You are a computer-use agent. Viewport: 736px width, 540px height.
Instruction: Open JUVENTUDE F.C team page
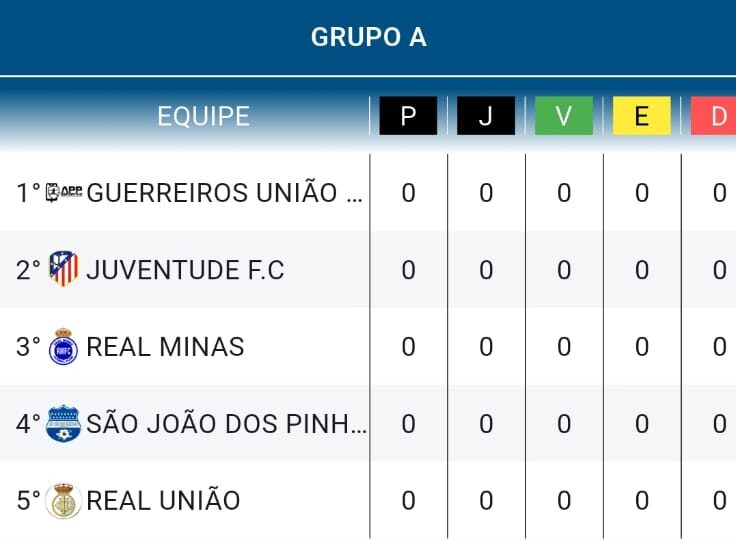tap(185, 270)
